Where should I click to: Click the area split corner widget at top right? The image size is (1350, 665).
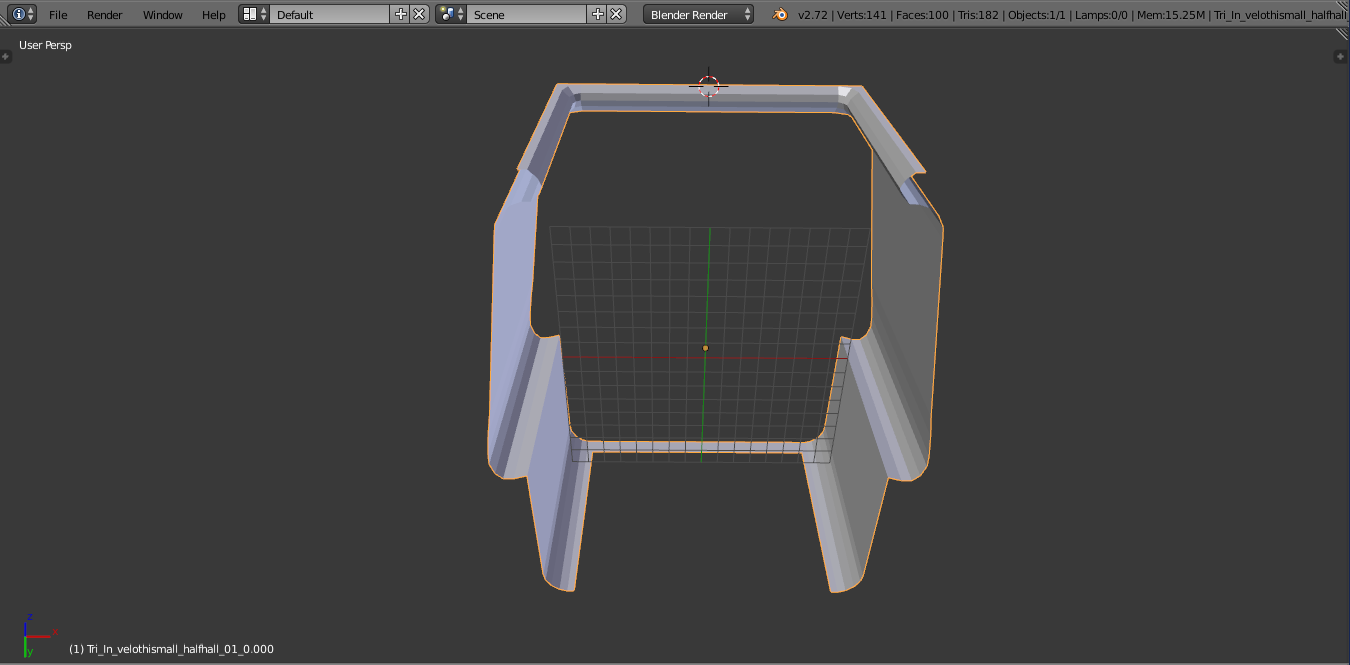point(1342,34)
